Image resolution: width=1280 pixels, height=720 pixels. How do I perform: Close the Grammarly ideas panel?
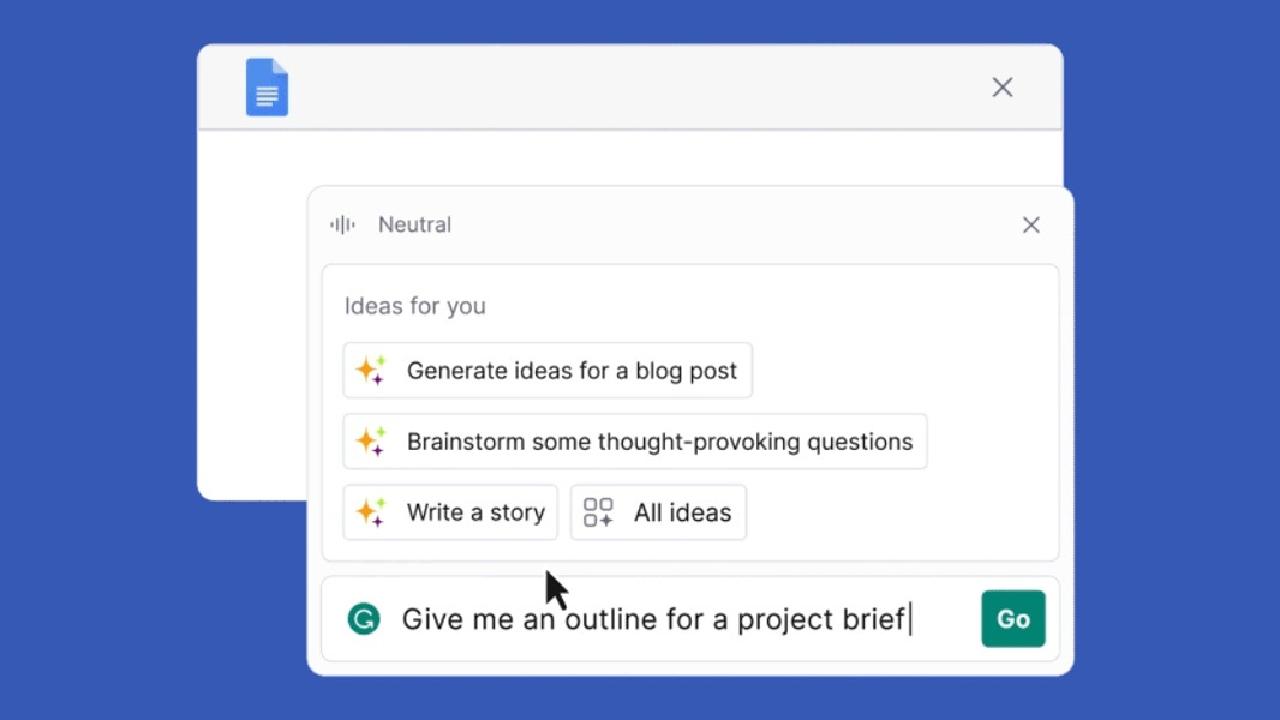point(1031,225)
